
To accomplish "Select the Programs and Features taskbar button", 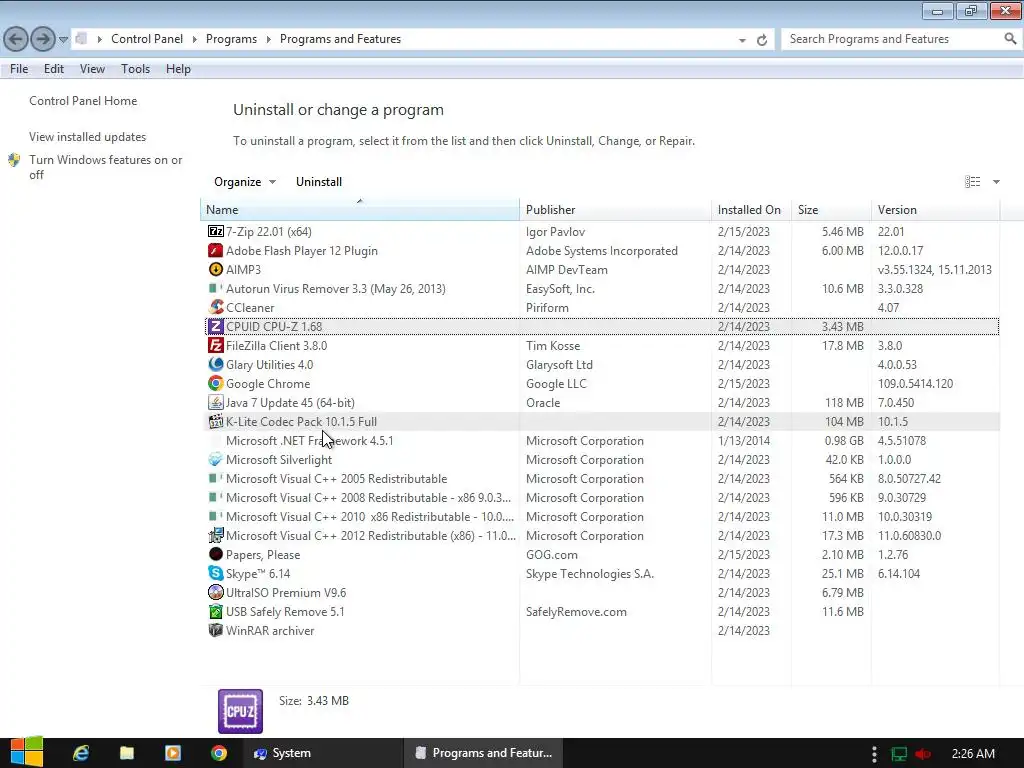I will tap(483, 753).
